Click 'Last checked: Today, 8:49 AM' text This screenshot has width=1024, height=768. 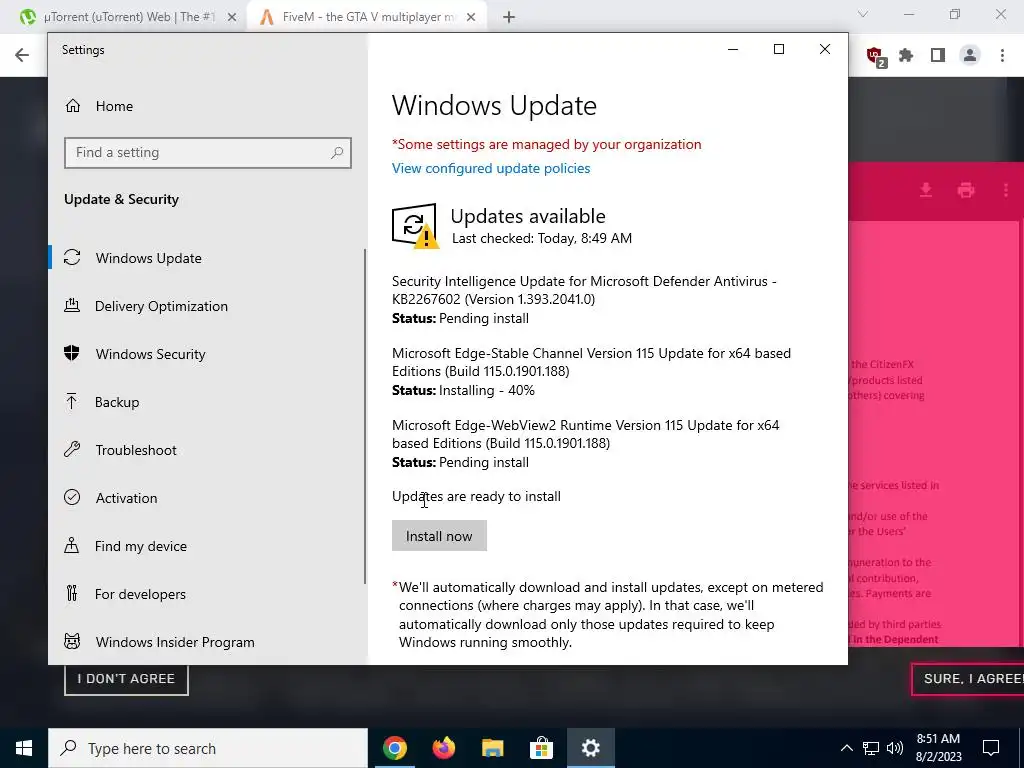(542, 238)
